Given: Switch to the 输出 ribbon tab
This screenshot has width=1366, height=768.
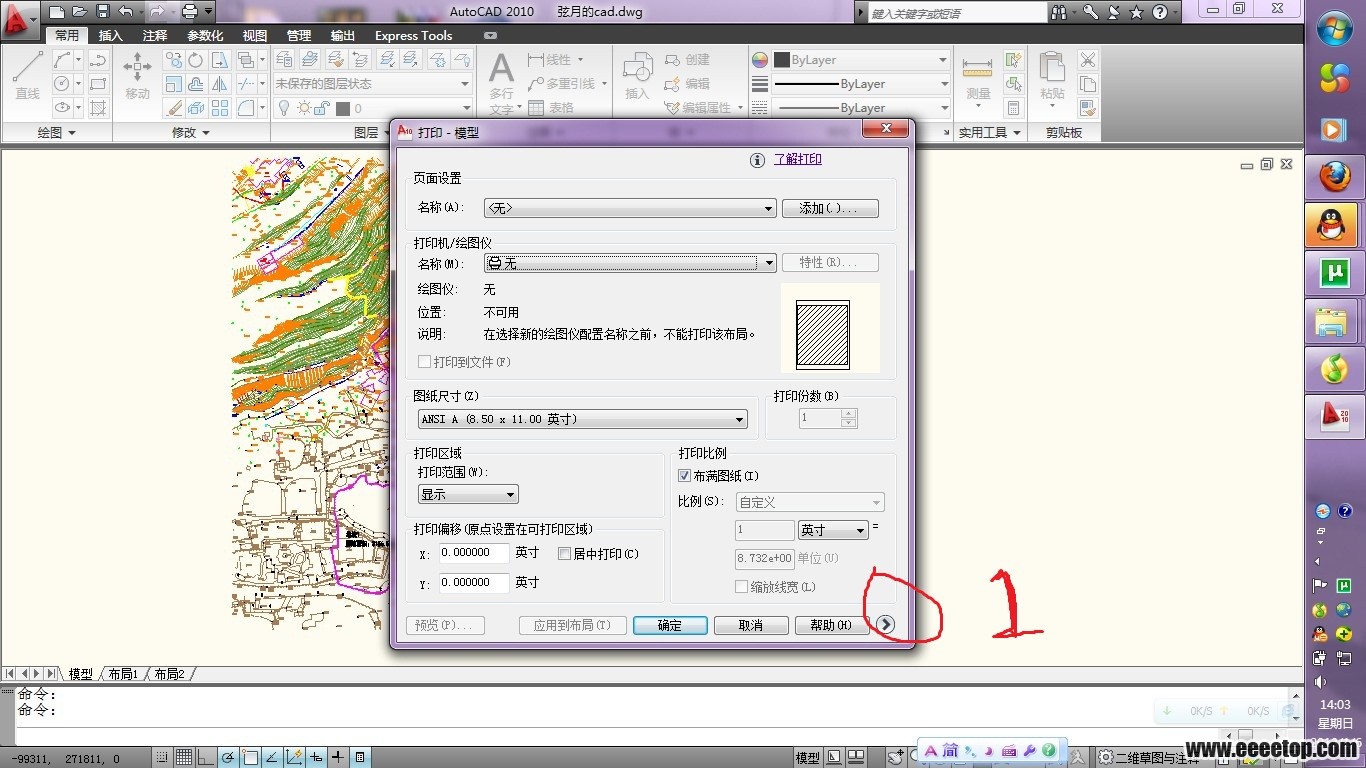Looking at the screenshot, I should [x=343, y=35].
